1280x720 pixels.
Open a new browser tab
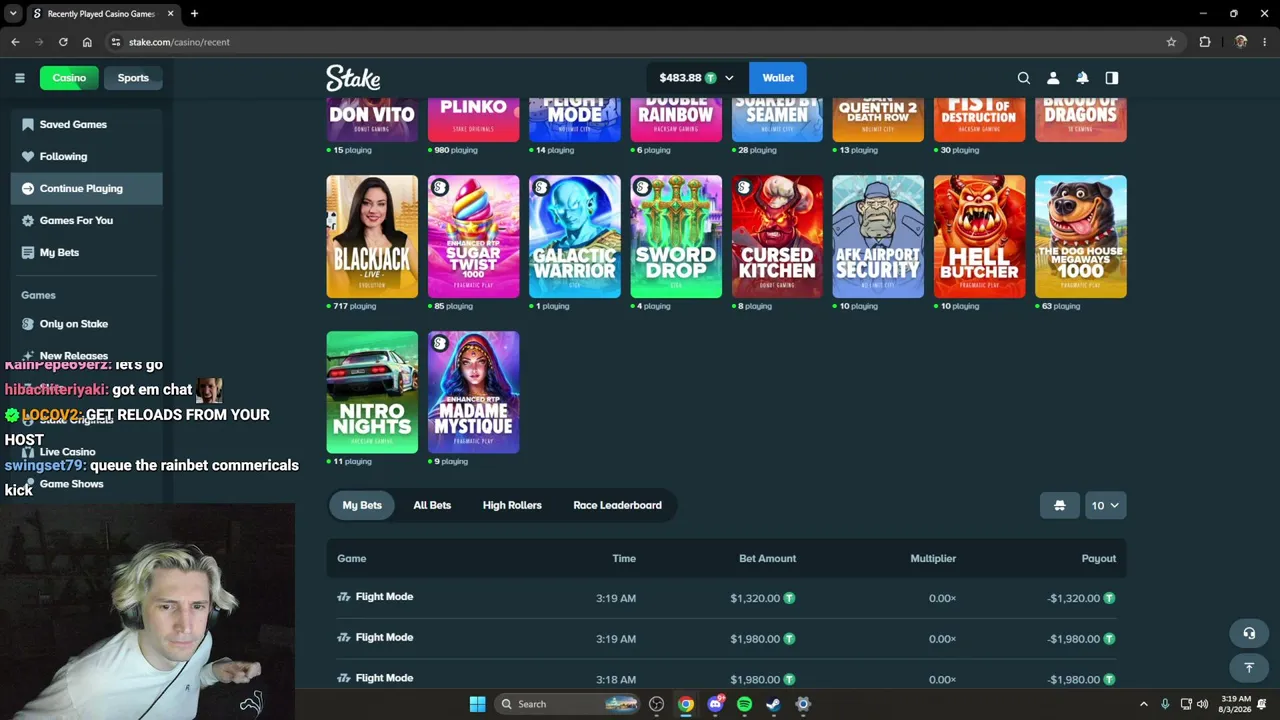tap(194, 14)
